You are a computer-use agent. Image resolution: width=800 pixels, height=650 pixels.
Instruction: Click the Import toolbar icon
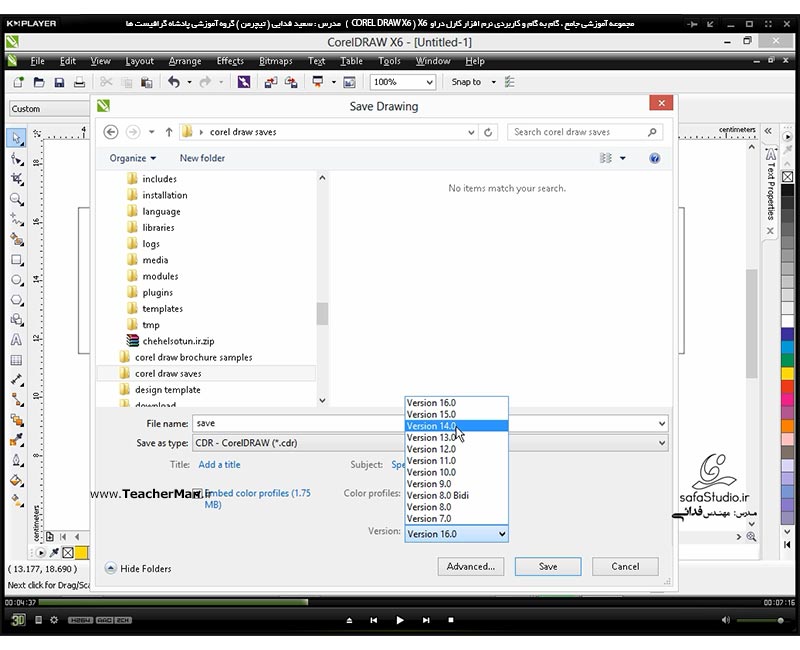pos(270,82)
